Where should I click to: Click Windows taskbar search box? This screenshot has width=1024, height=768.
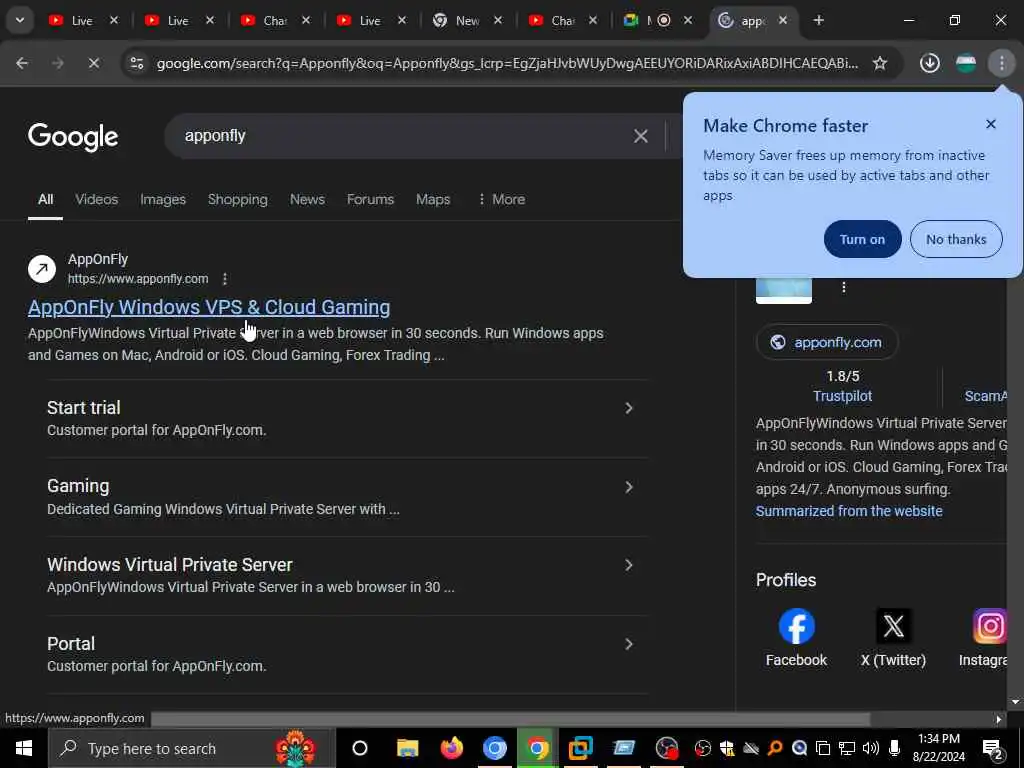tap(191, 748)
